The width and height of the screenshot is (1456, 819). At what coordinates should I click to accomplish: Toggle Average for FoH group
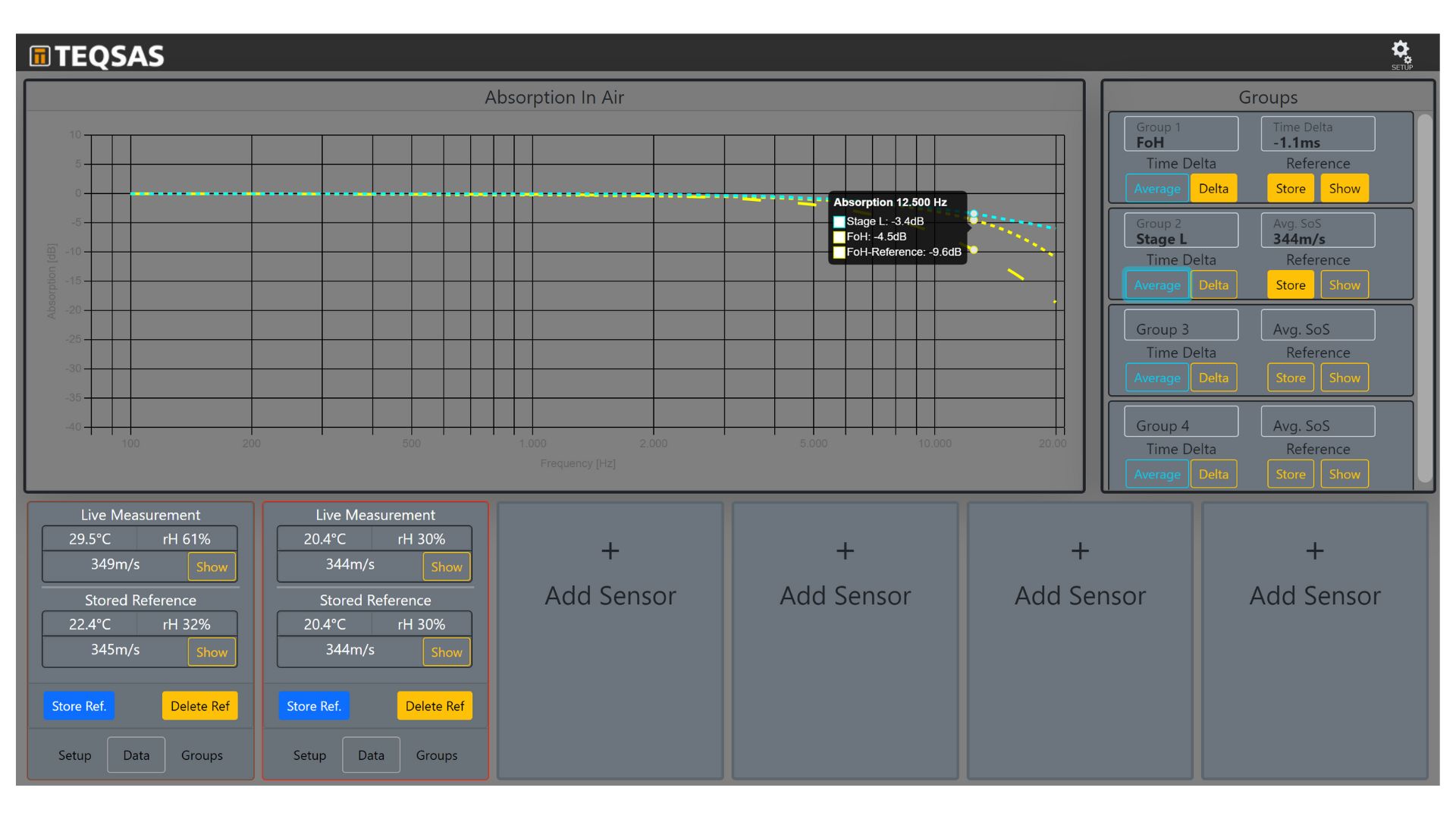click(1156, 189)
